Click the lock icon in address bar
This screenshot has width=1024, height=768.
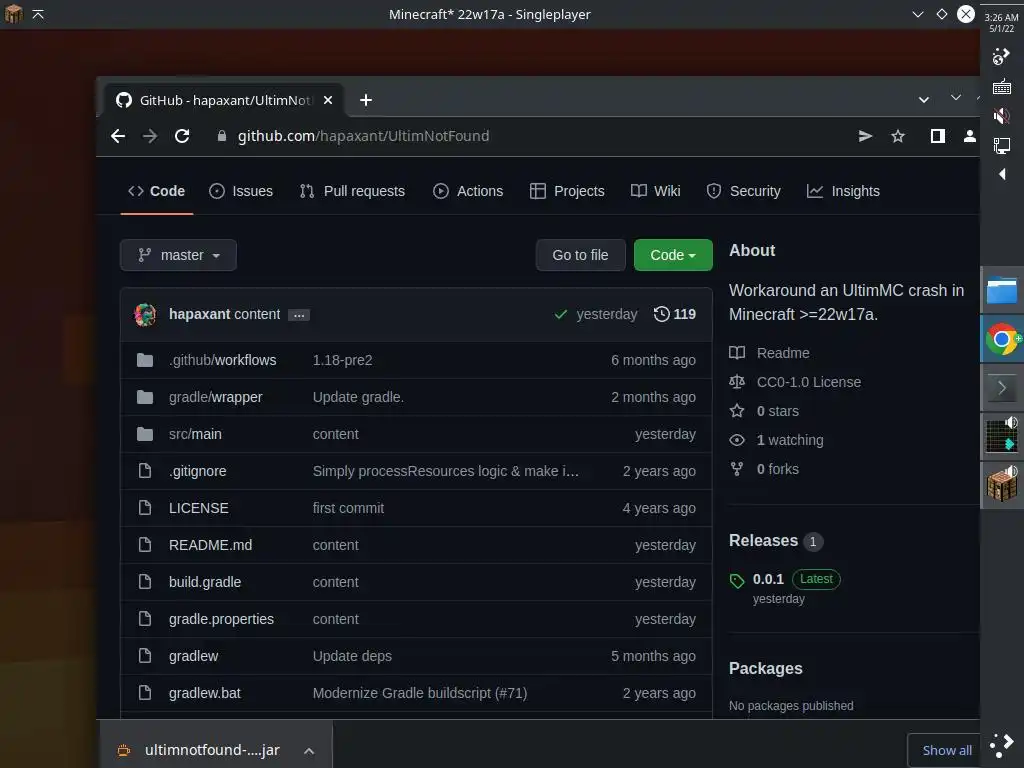tap(221, 136)
